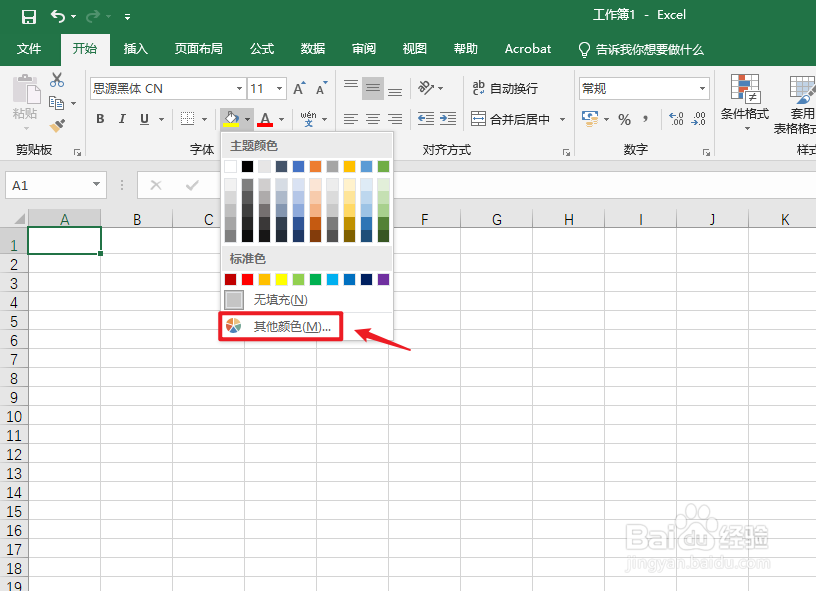816x591 pixels.
Task: Click the Paste clipboard icon
Action: click(26, 88)
